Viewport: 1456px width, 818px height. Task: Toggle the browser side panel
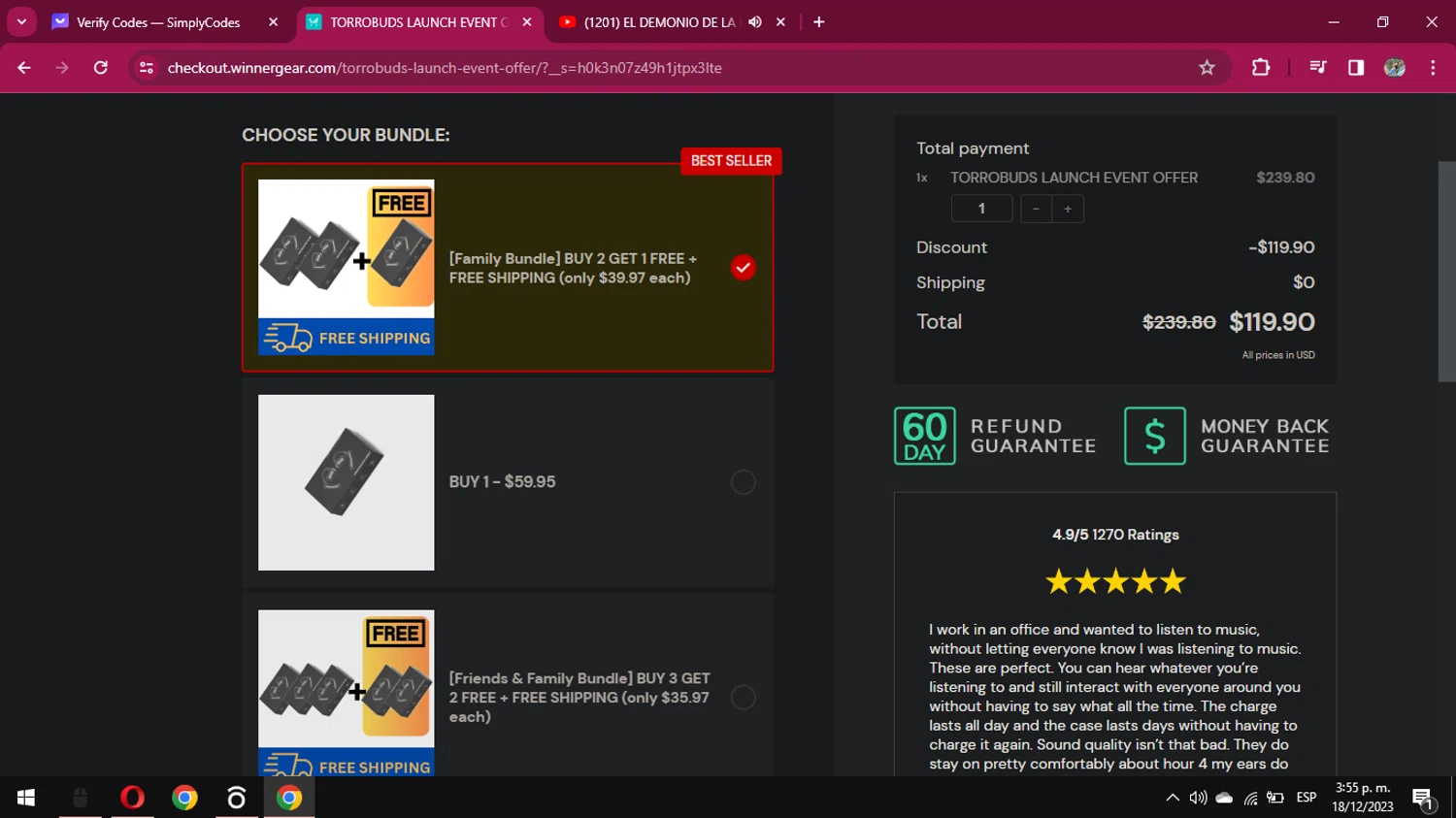pyautogui.click(x=1356, y=68)
